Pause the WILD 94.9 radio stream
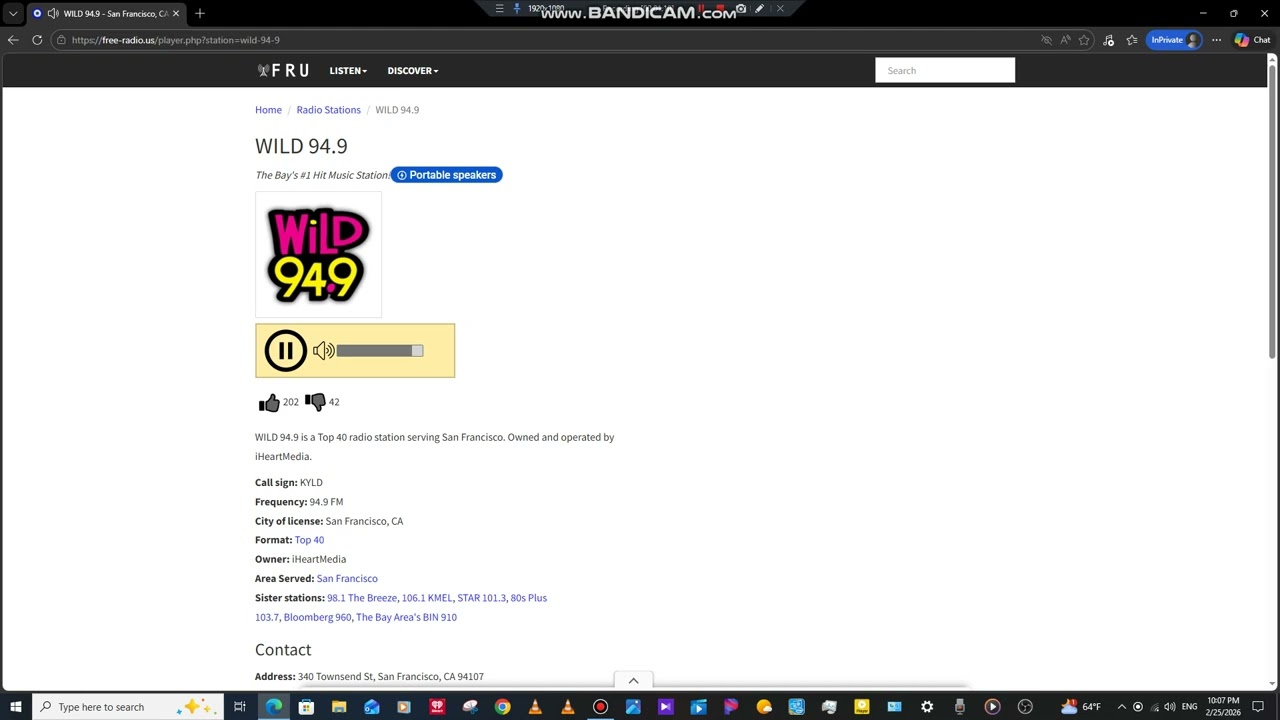This screenshot has height=720, width=1280. coord(285,351)
